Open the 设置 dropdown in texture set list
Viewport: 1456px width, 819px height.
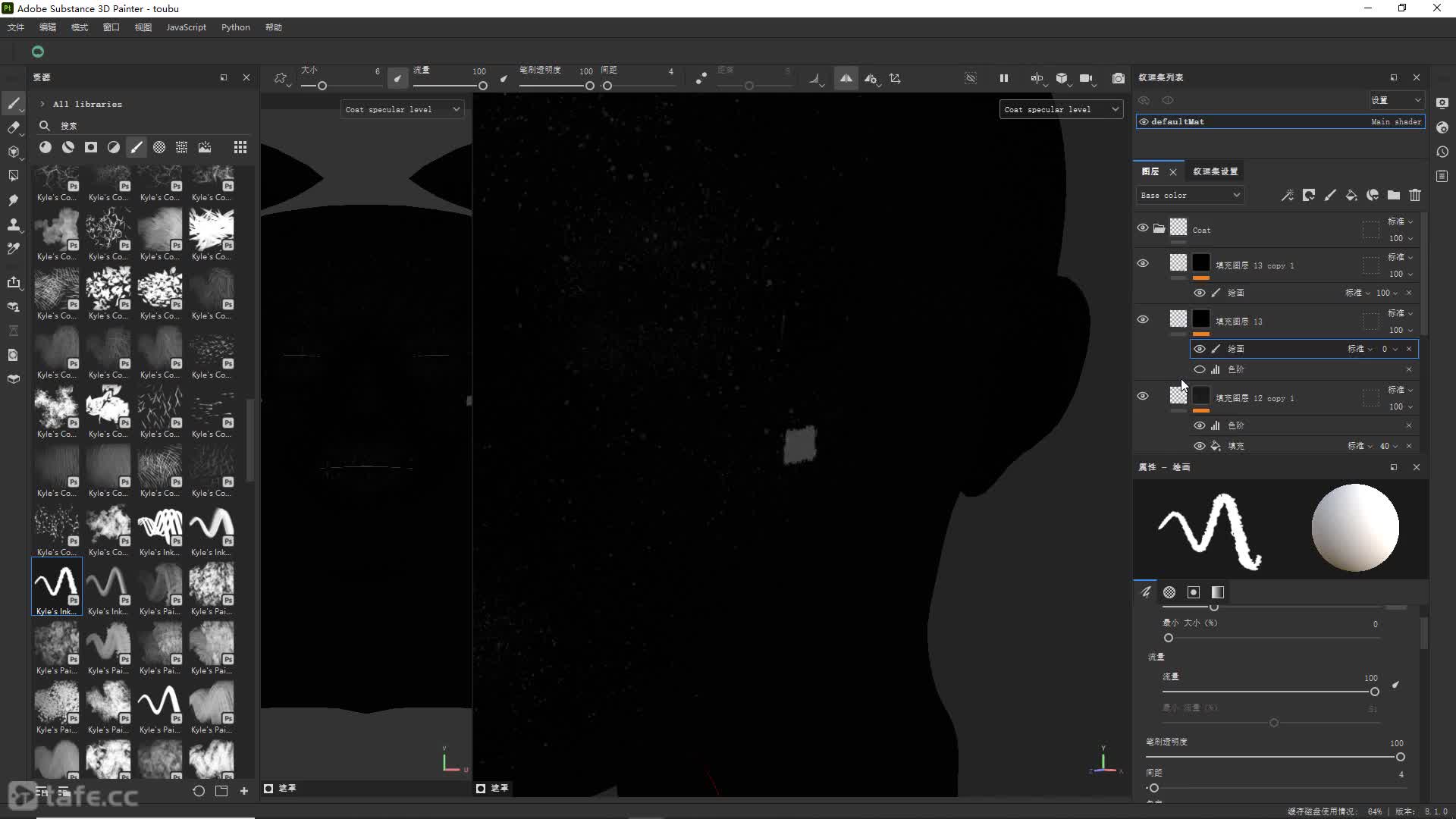pyautogui.click(x=1396, y=100)
